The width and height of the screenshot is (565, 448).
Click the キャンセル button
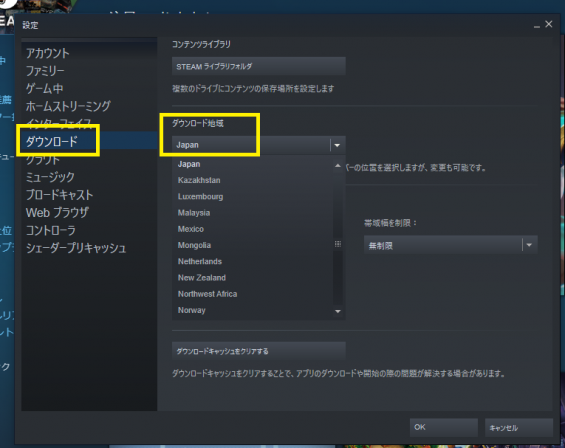519,427
